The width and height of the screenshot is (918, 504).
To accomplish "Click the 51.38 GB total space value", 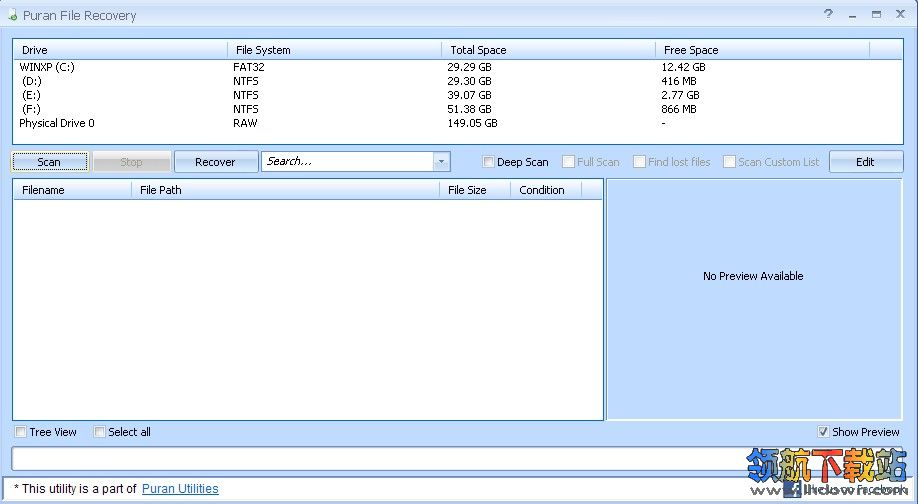I will coord(470,109).
